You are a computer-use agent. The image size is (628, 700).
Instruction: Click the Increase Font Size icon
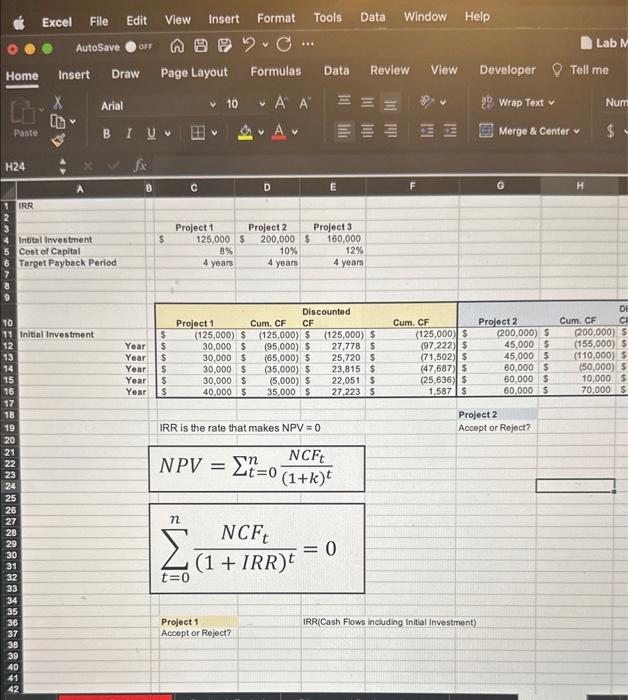point(280,103)
